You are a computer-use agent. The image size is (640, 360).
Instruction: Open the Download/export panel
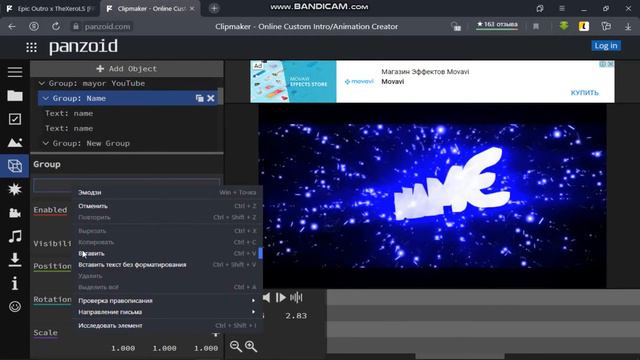15,260
